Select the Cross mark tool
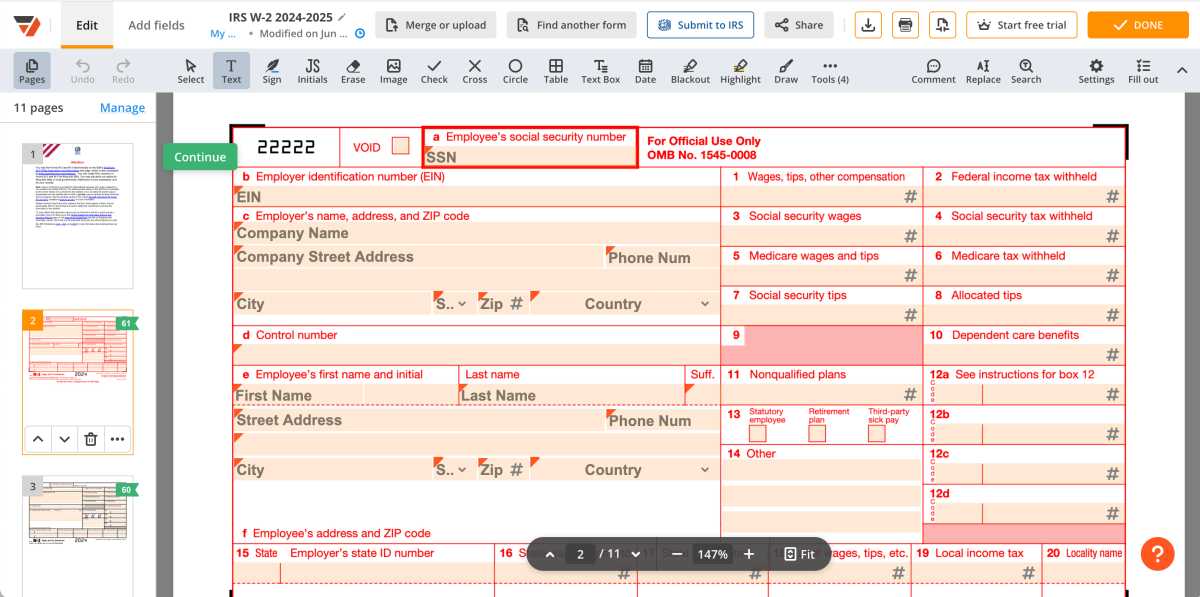1200x597 pixels. click(x=475, y=70)
